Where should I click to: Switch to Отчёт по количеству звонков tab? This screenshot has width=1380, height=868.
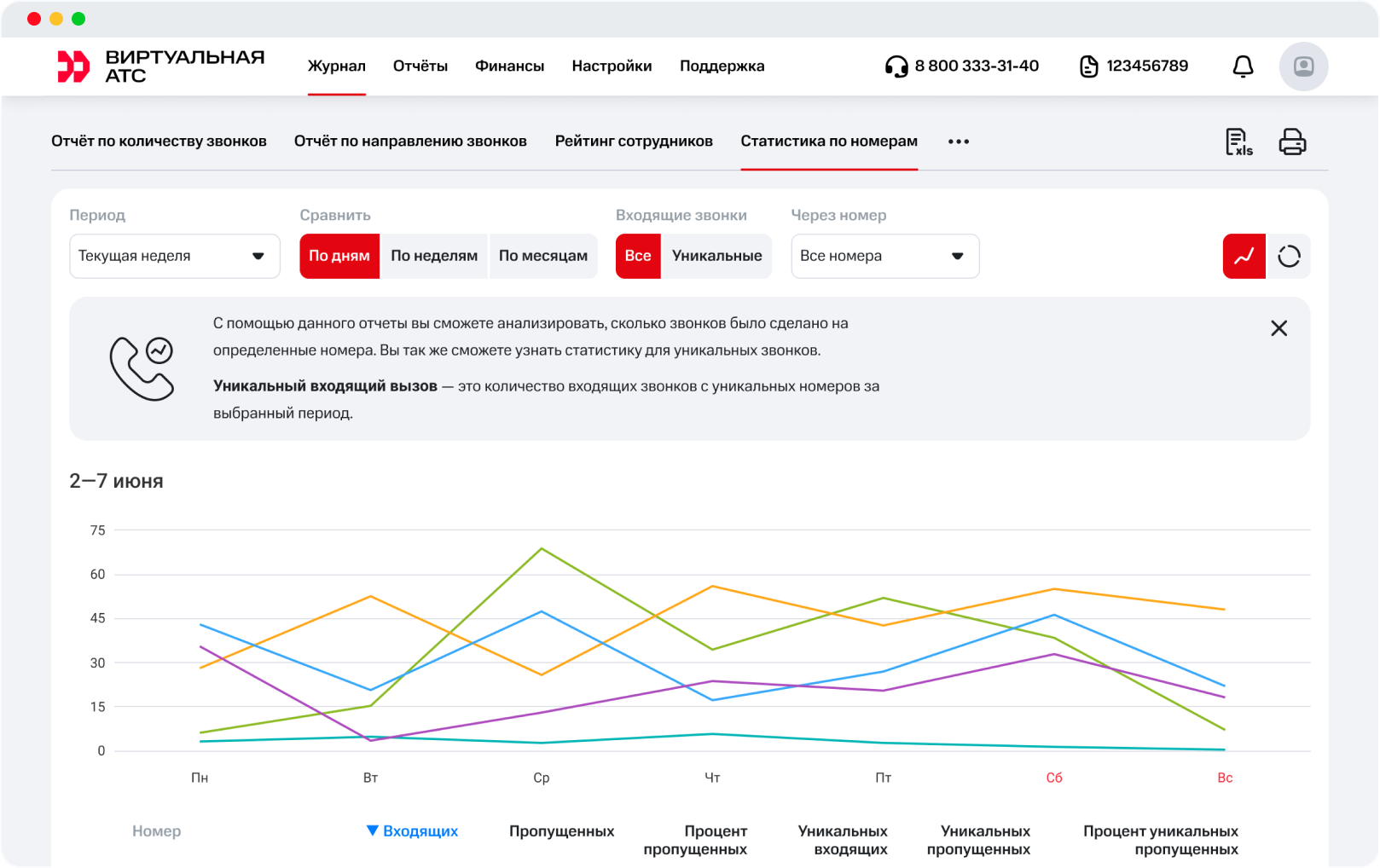159,142
